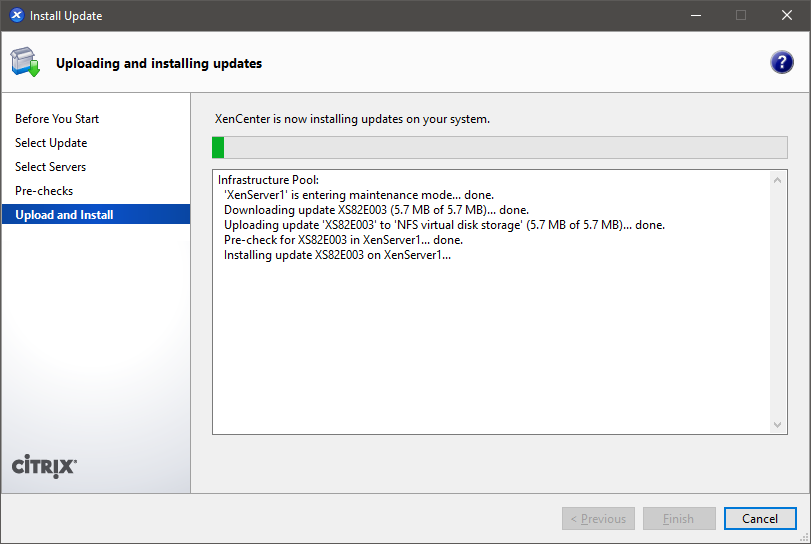Image resolution: width=811 pixels, height=544 pixels.
Task: Select the Before You Start step
Action: pyautogui.click(x=57, y=119)
